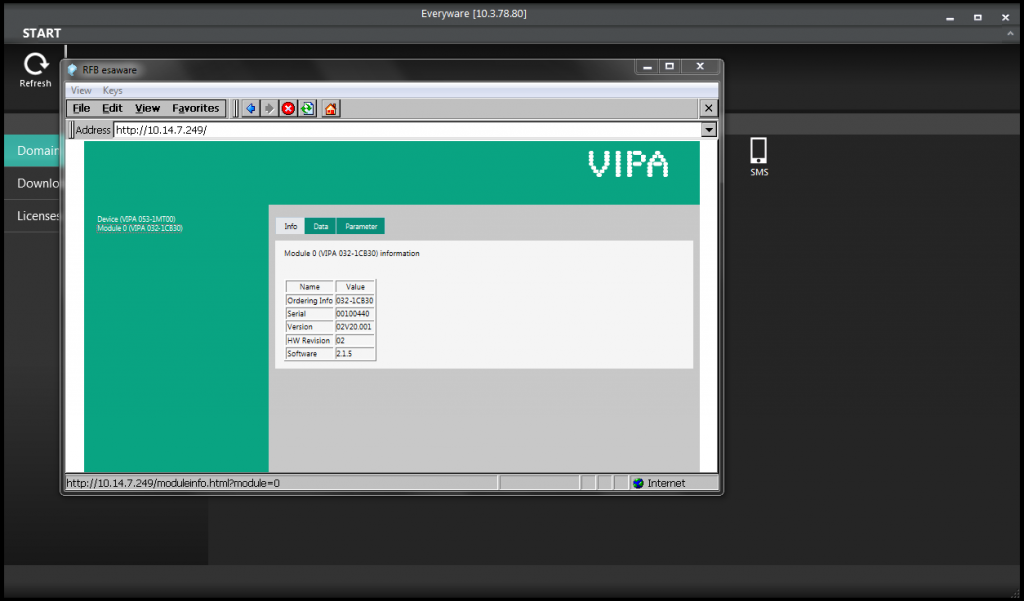Click the Refresh icon in Everyware

(36, 64)
